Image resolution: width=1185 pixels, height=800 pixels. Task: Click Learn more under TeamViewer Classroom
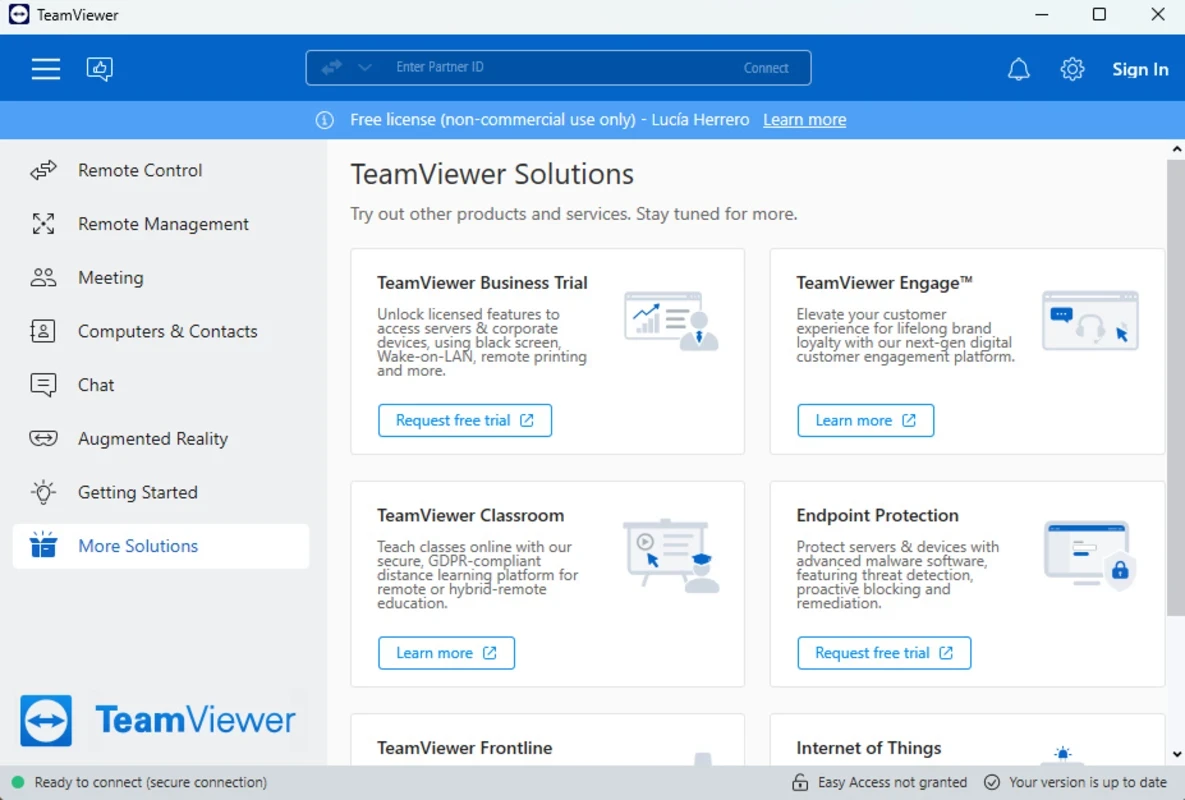coord(446,653)
